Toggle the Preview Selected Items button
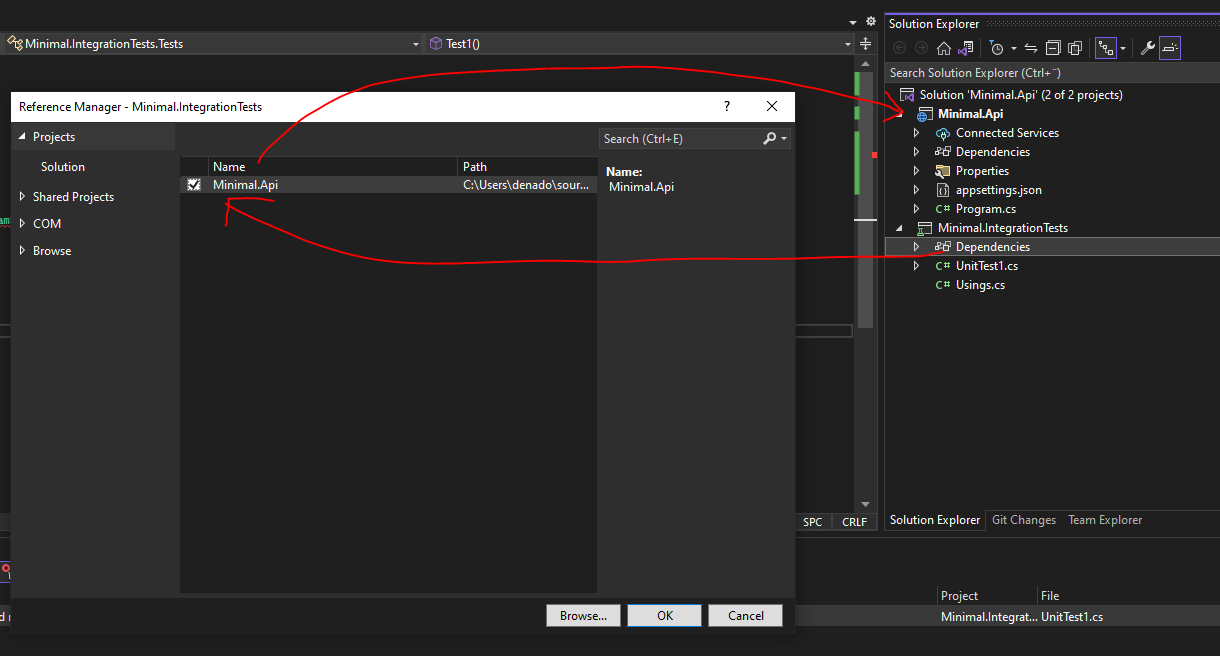Image resolution: width=1220 pixels, height=656 pixels. pos(1170,48)
